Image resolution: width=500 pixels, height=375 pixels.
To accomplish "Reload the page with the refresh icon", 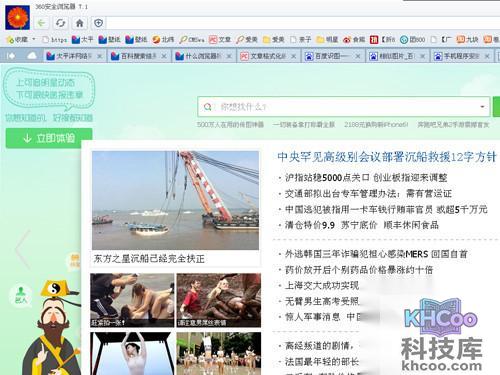I will click(60, 23).
